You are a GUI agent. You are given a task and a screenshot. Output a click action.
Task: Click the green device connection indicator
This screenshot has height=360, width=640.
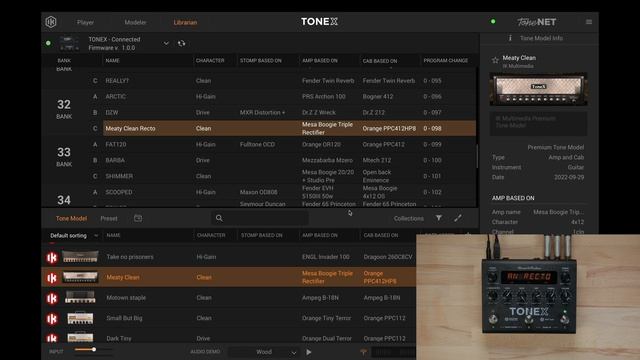point(49,43)
